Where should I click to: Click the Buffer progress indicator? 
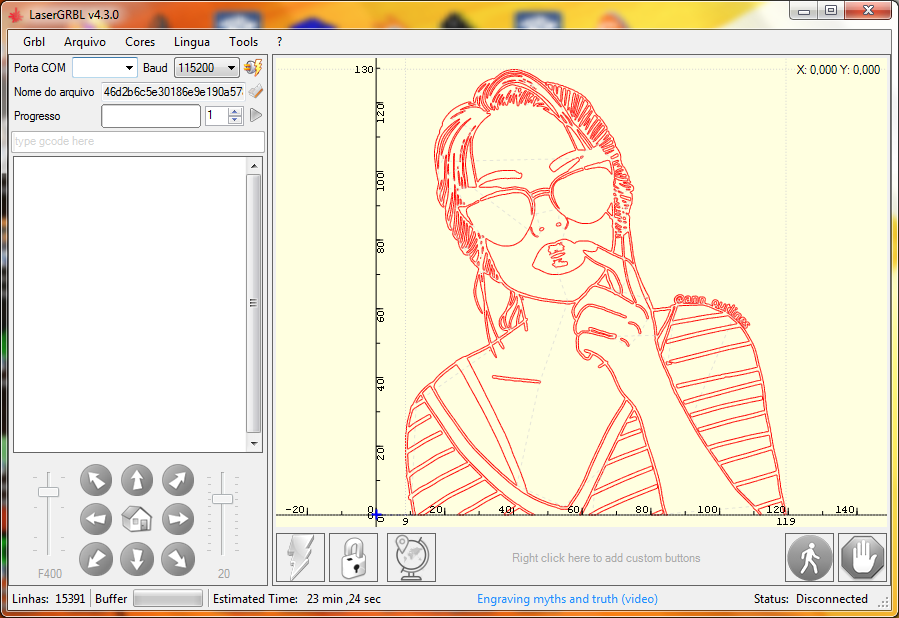168,599
